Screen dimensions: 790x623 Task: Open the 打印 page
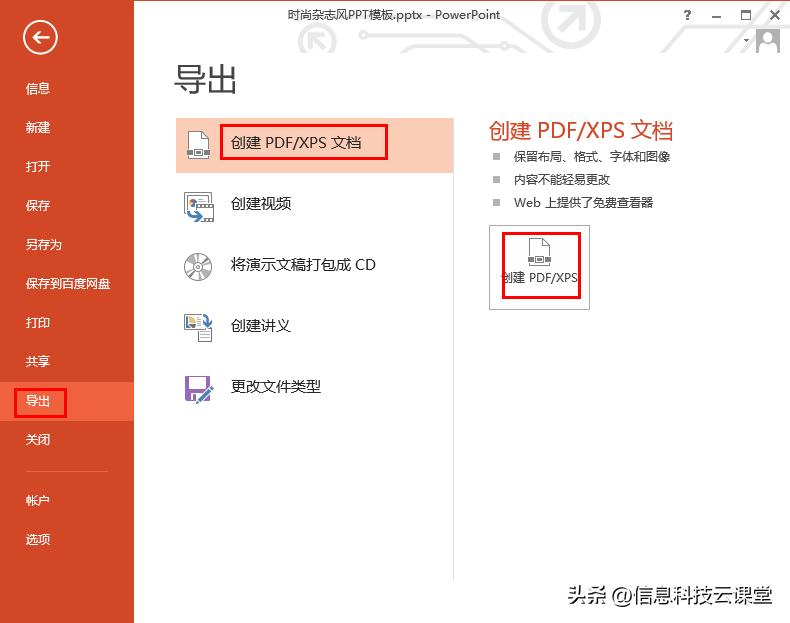pyautogui.click(x=38, y=322)
